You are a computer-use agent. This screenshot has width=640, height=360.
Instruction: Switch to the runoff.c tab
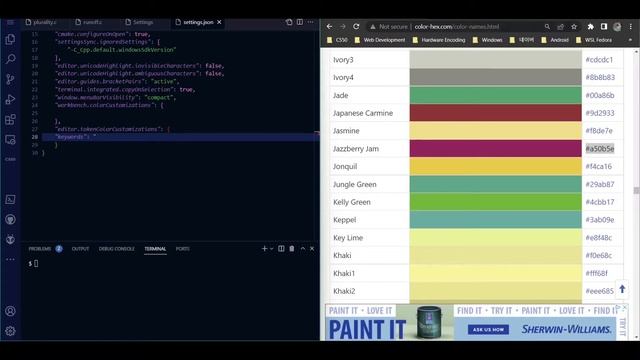(89, 22)
